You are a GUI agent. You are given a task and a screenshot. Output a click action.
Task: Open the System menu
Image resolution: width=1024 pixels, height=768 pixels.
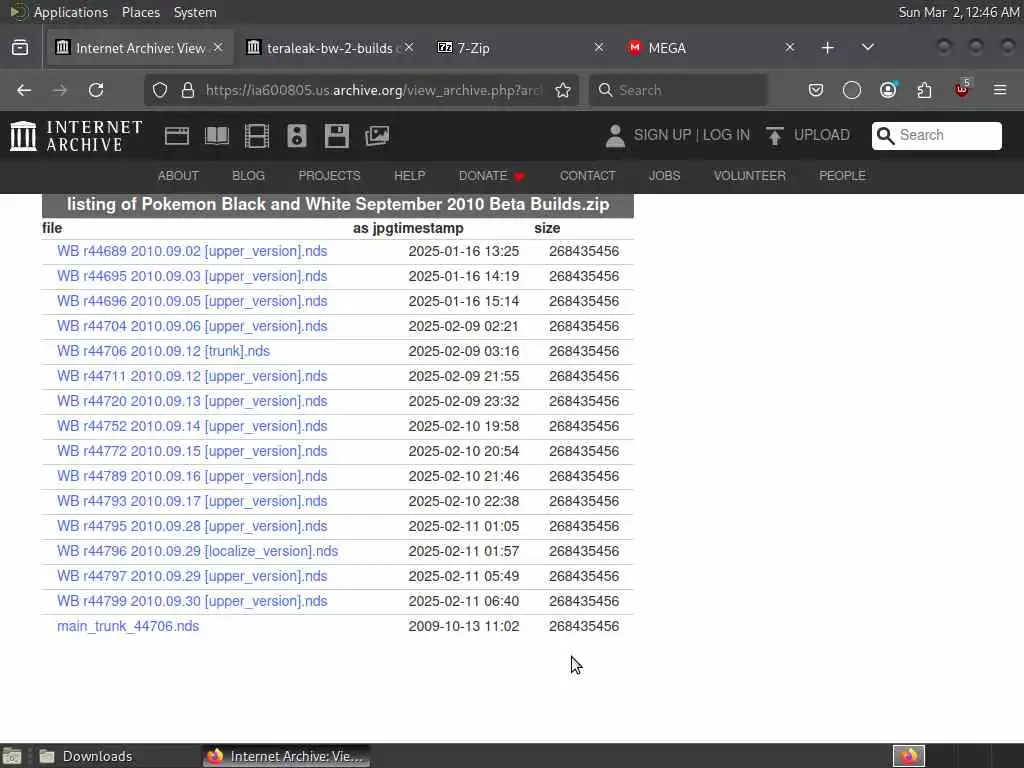click(195, 12)
